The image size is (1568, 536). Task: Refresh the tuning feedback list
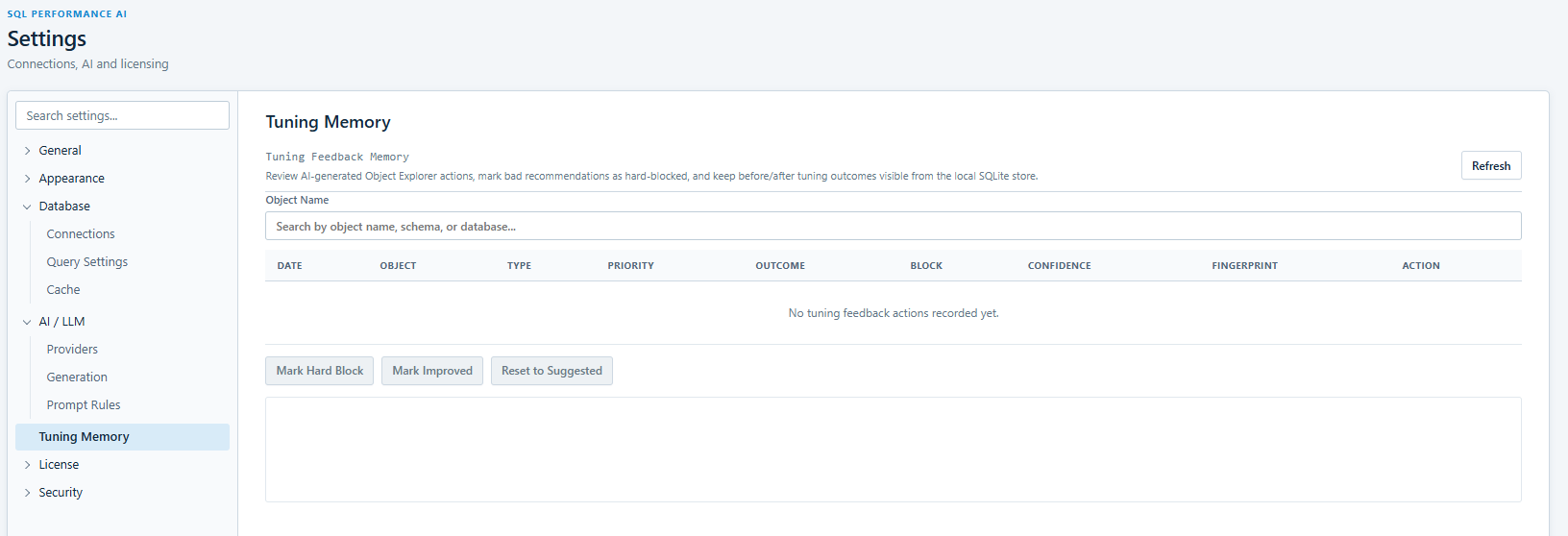pos(1491,166)
